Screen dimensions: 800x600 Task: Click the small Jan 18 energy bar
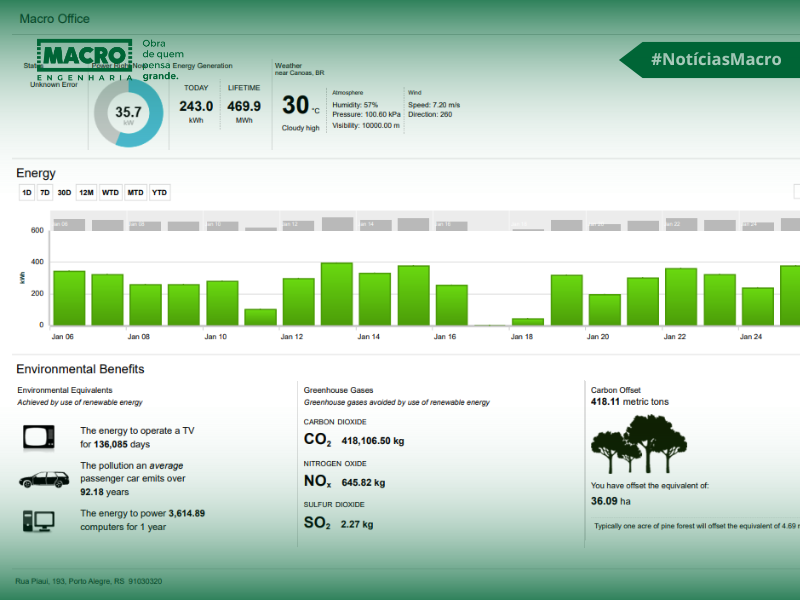527,322
